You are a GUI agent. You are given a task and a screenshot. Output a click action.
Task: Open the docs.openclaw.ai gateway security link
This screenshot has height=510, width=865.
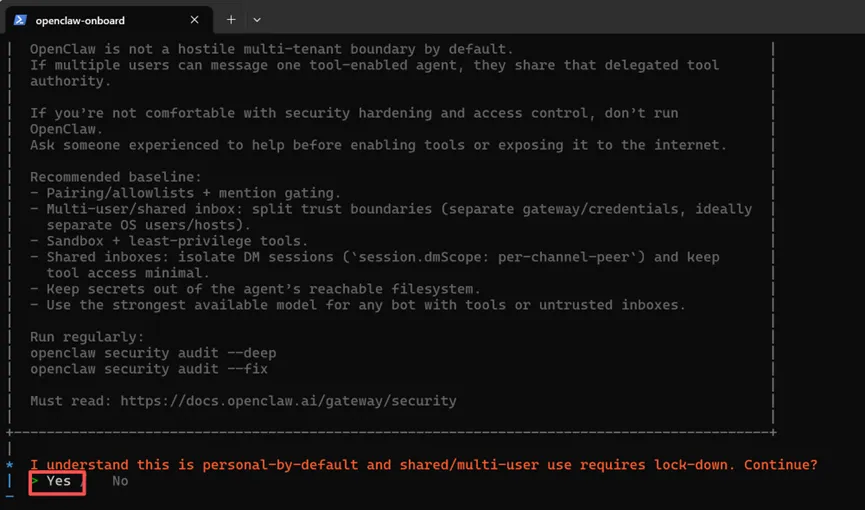tap(288, 401)
